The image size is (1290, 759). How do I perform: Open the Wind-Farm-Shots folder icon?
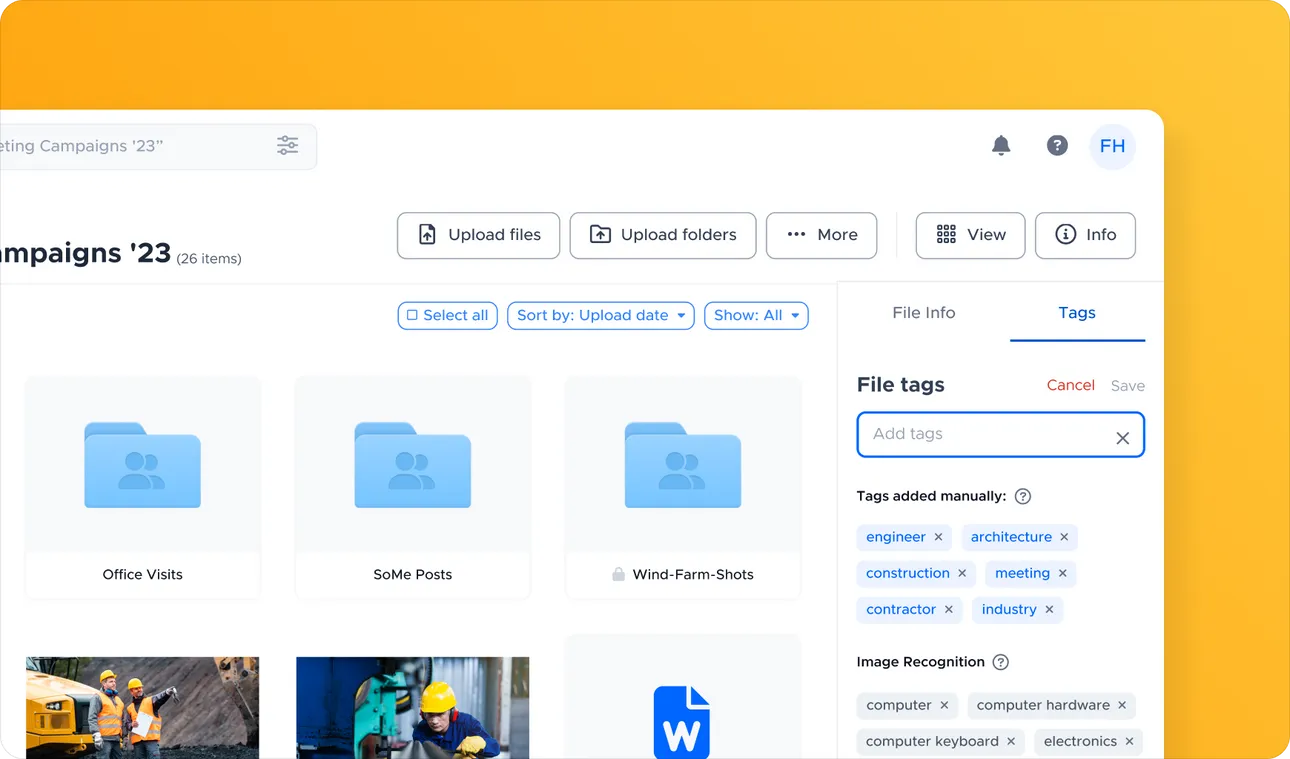point(682,465)
